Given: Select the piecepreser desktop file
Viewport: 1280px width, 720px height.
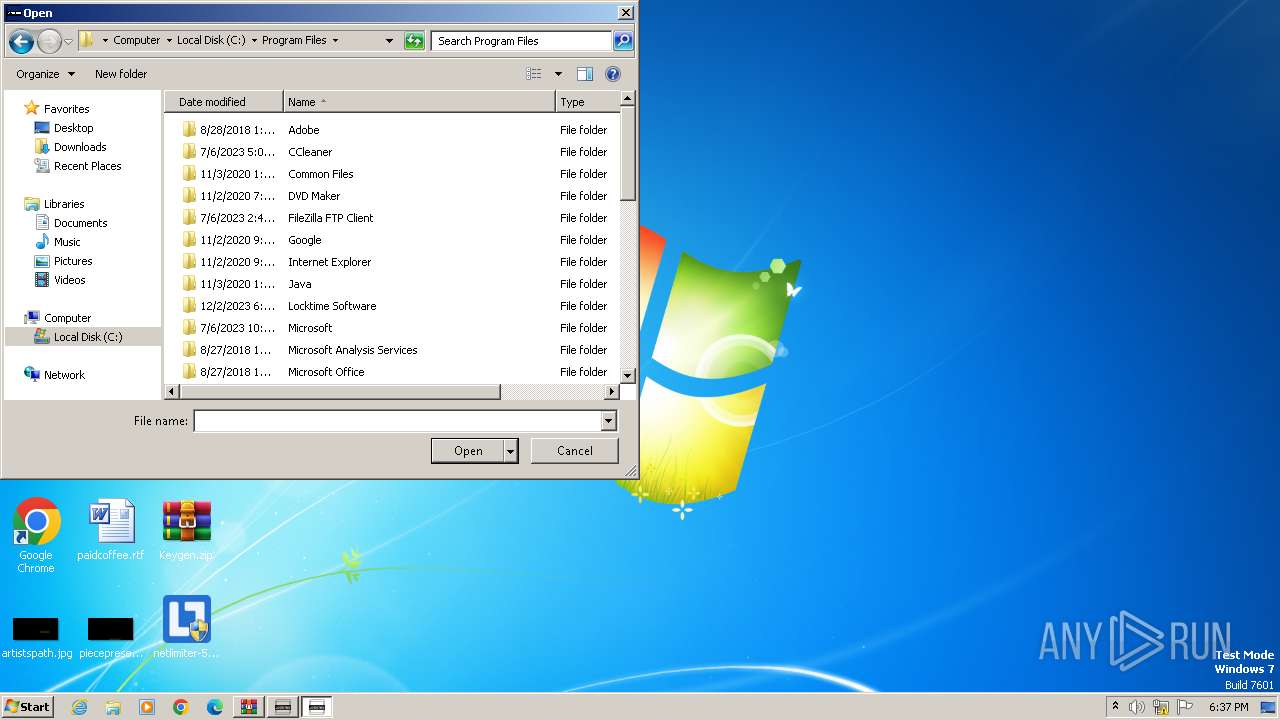Looking at the screenshot, I should pyautogui.click(x=110, y=637).
